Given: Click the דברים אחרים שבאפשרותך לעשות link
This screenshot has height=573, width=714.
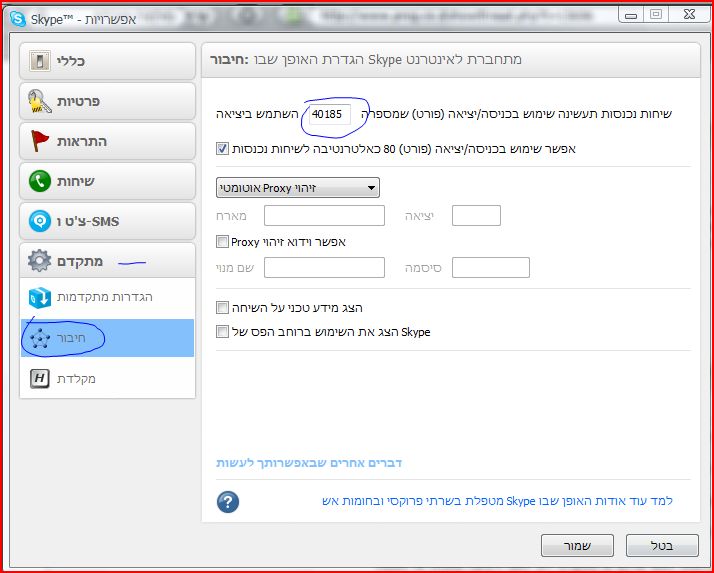Looking at the screenshot, I should coord(309,463).
